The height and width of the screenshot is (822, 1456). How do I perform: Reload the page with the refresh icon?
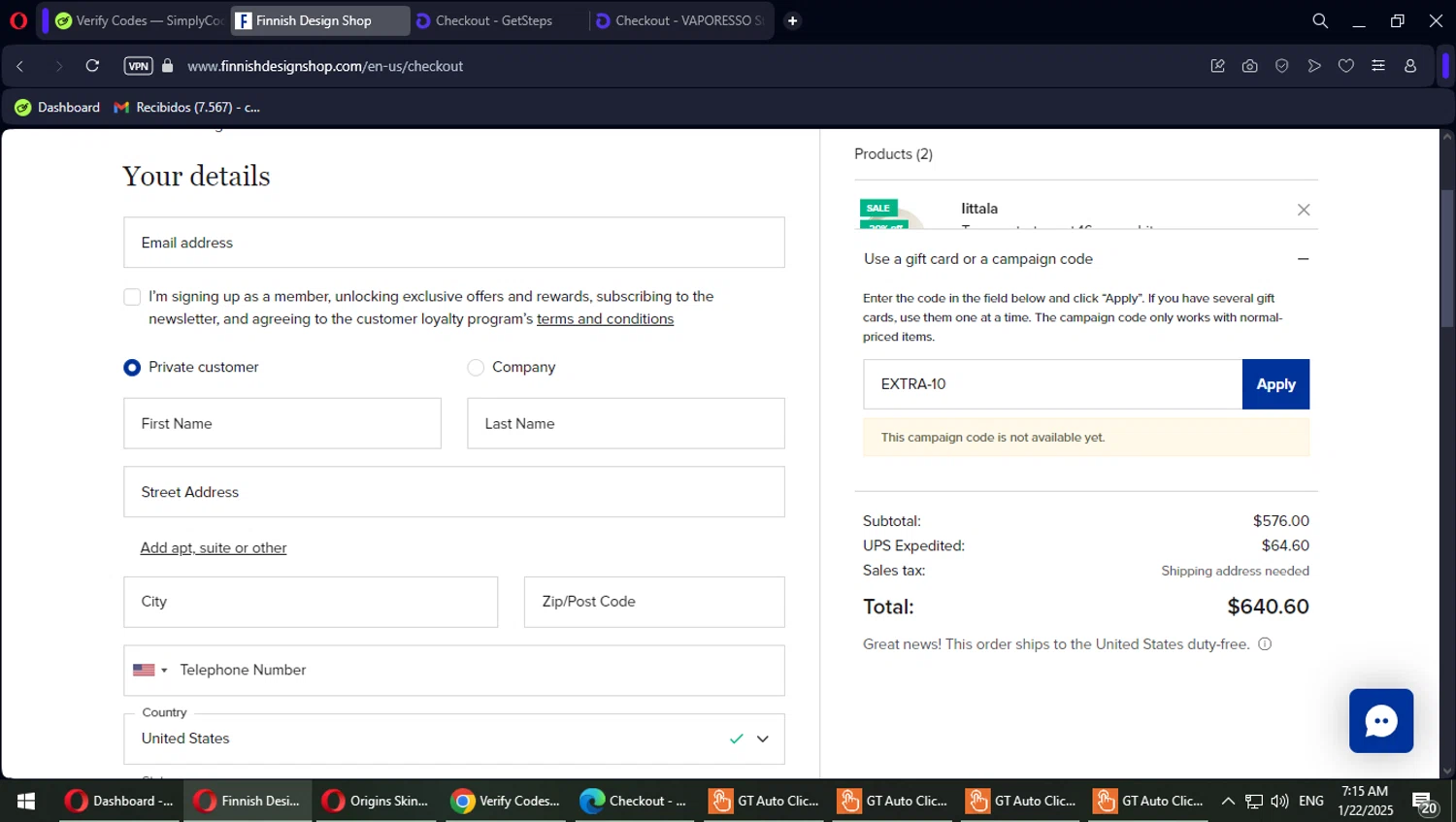point(92,66)
